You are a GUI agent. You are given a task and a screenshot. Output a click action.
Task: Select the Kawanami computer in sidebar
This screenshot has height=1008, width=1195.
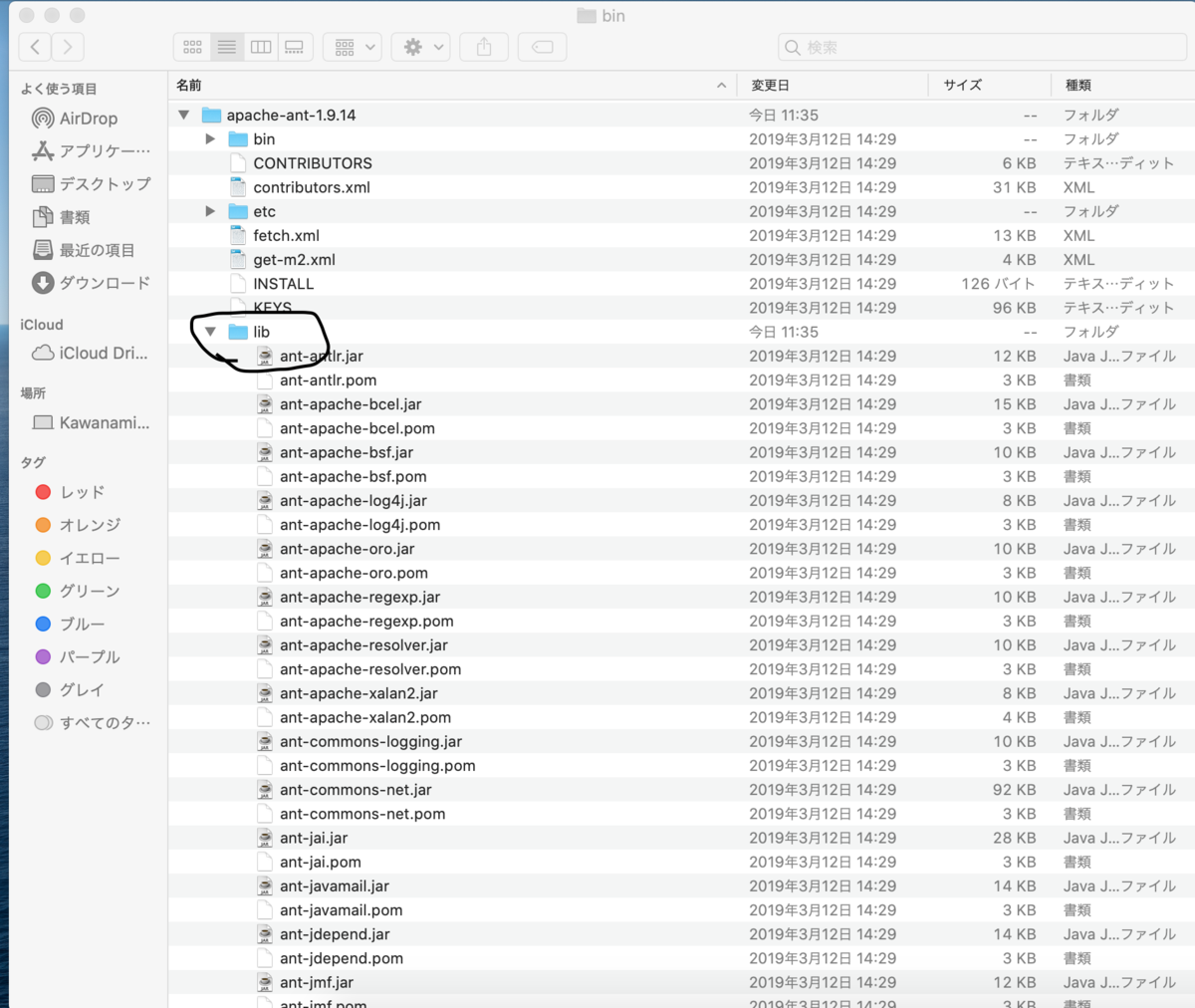coord(91,422)
